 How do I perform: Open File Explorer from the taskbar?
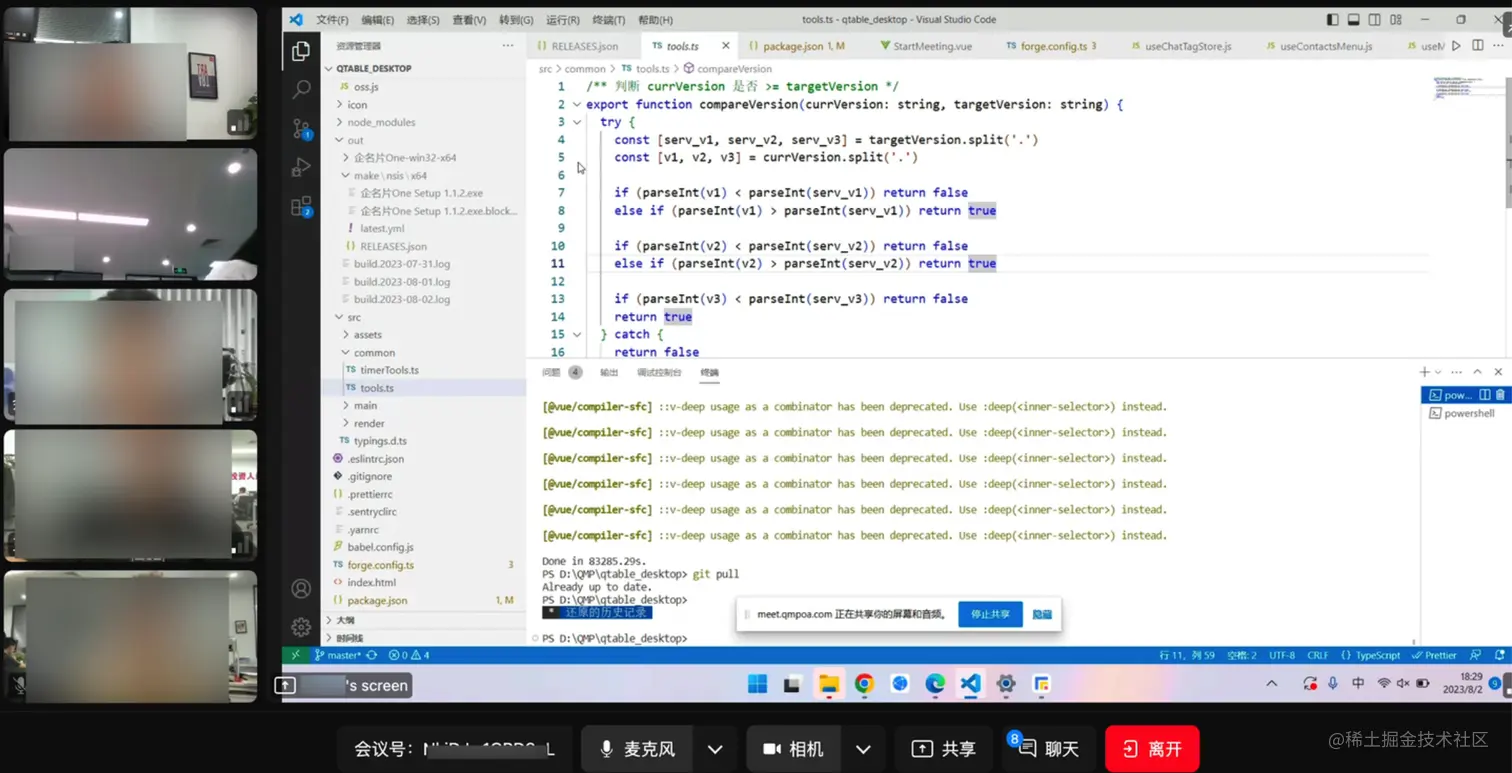coord(829,684)
